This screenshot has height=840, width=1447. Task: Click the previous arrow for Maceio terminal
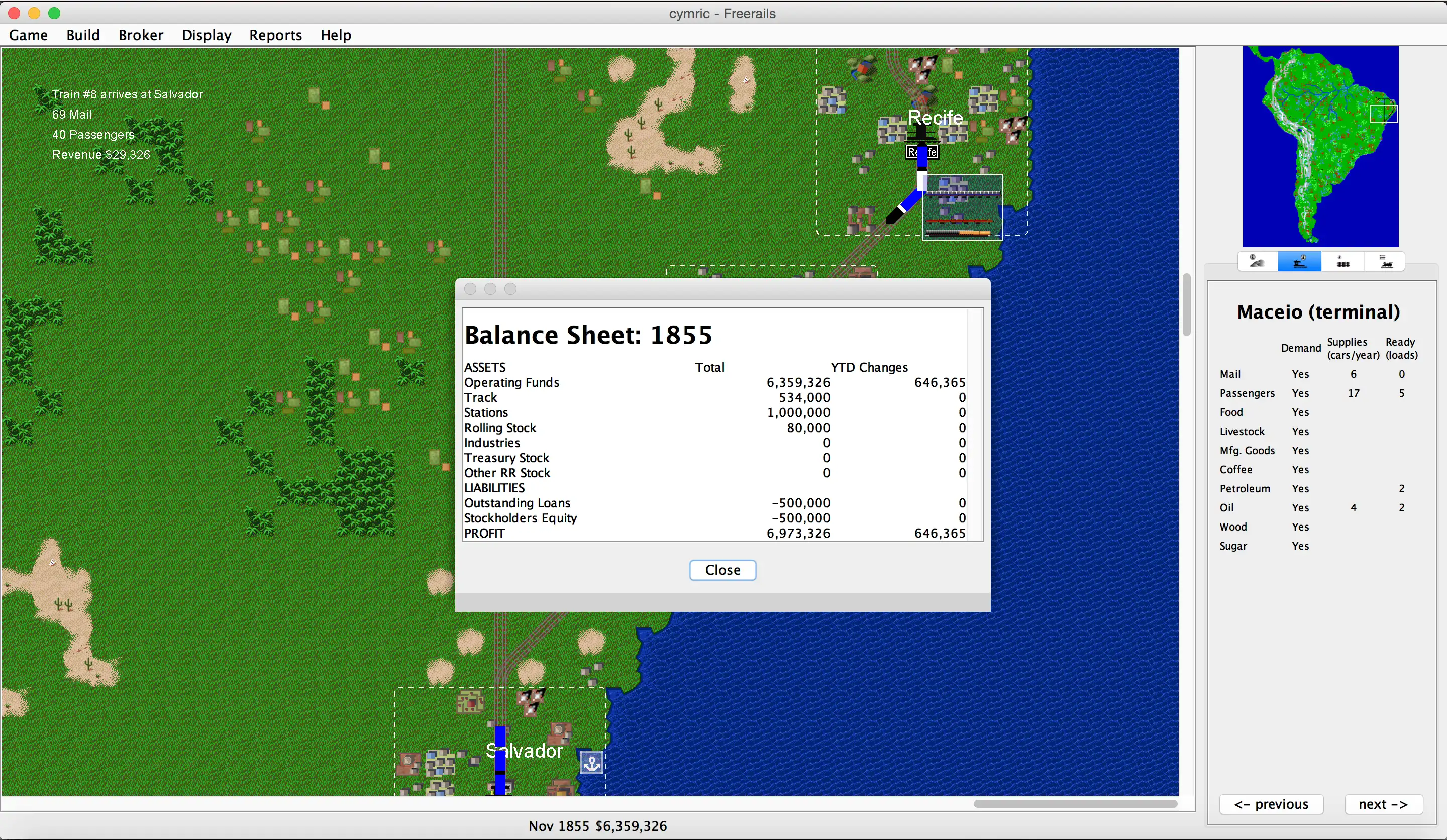1271,805
